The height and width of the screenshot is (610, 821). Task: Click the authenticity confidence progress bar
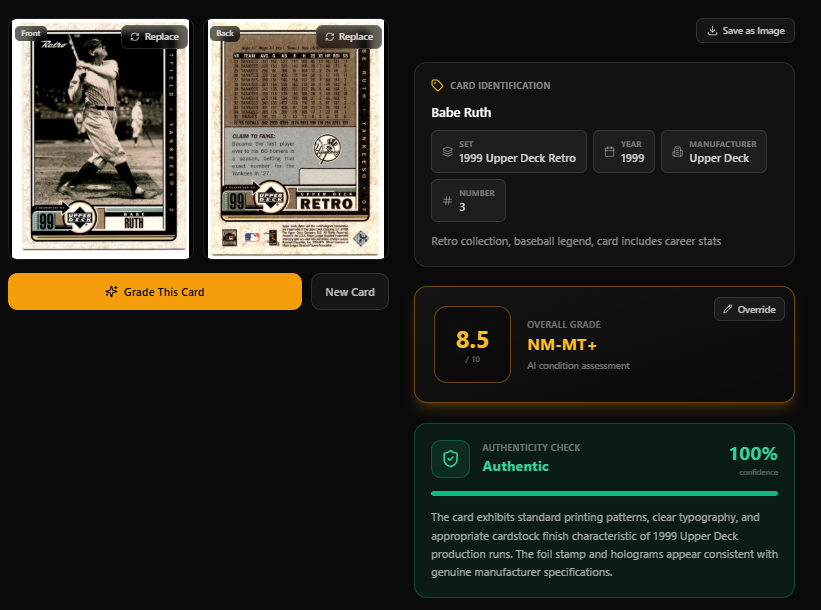click(x=604, y=493)
